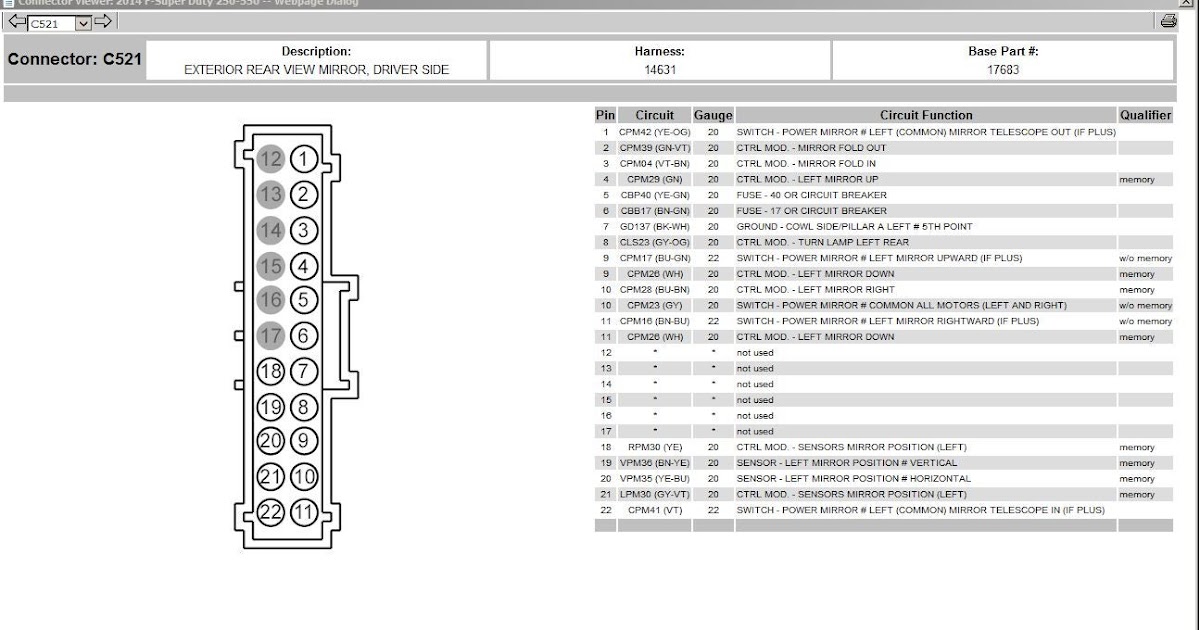Select circuit CPM42 (YE-OG) cell
Image resolution: width=1200 pixels, height=630 pixels.
[x=655, y=132]
